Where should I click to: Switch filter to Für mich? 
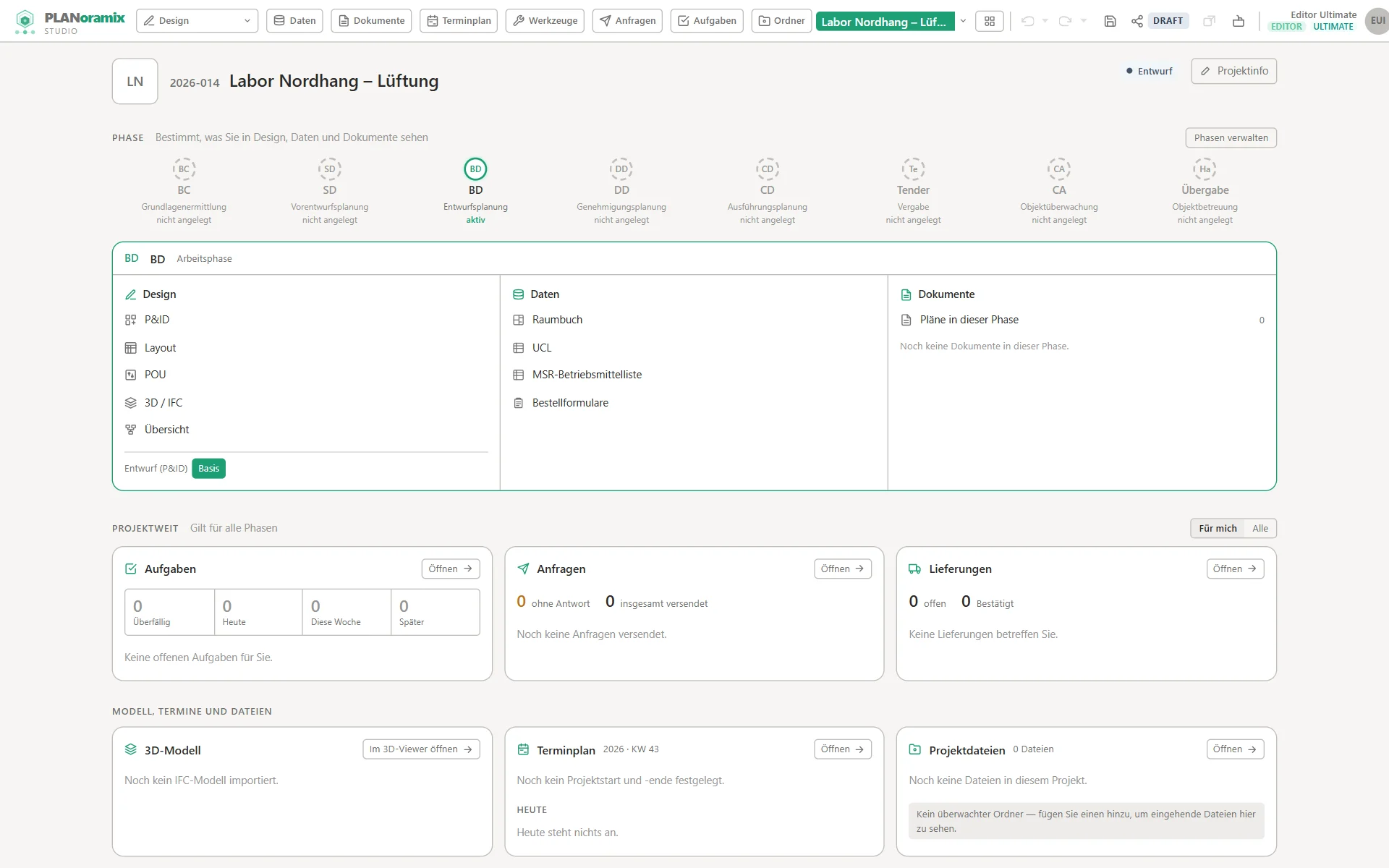[x=1218, y=528]
